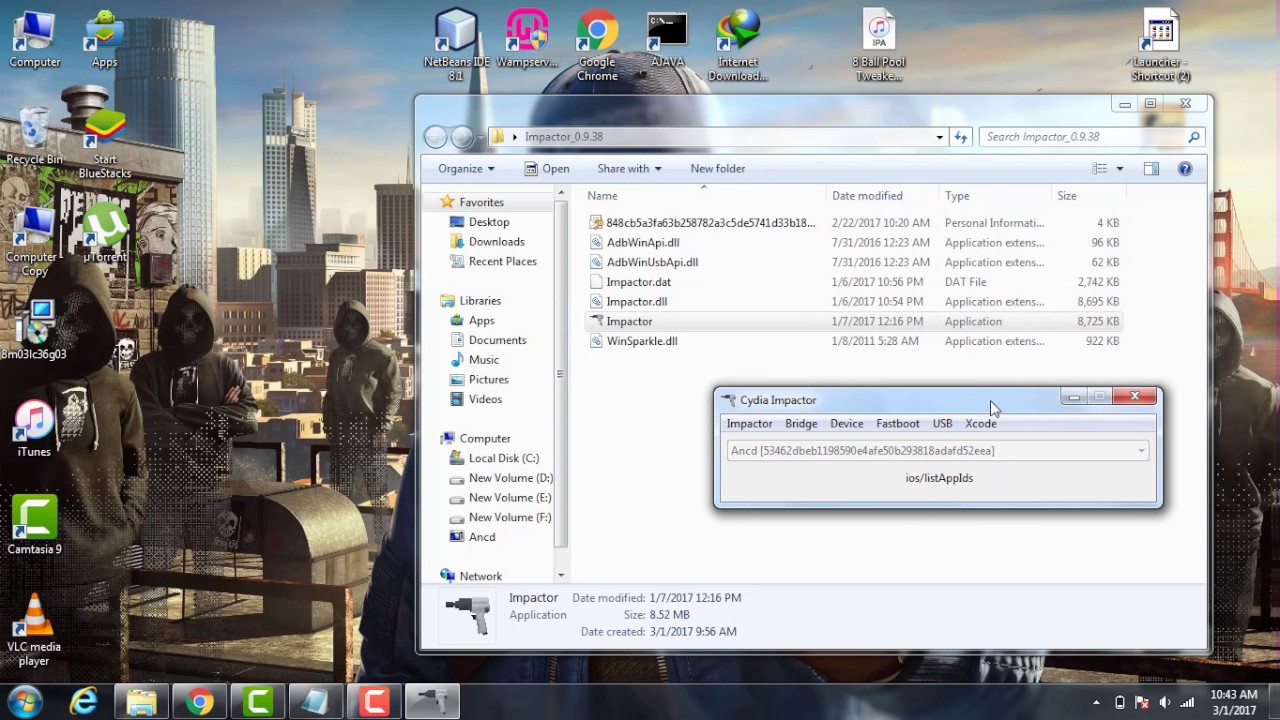
Task: Select the Ancd device in navigation pane
Action: pyautogui.click(x=473, y=537)
